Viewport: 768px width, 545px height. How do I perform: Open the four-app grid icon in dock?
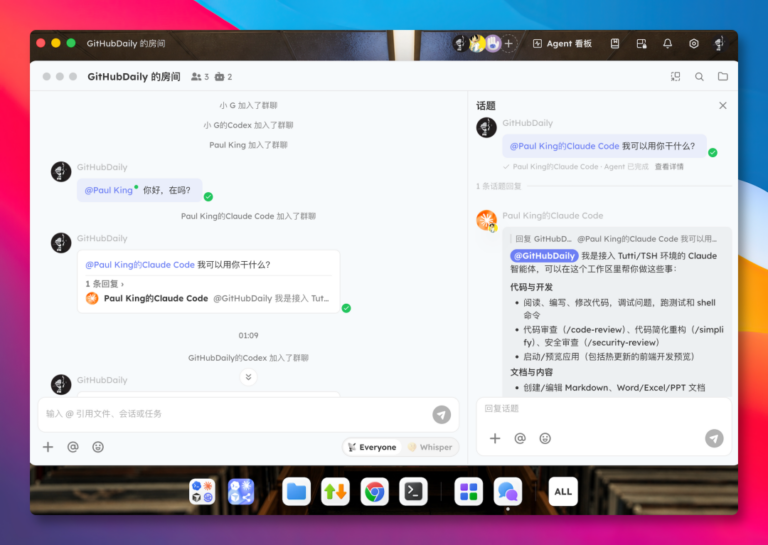[202, 492]
